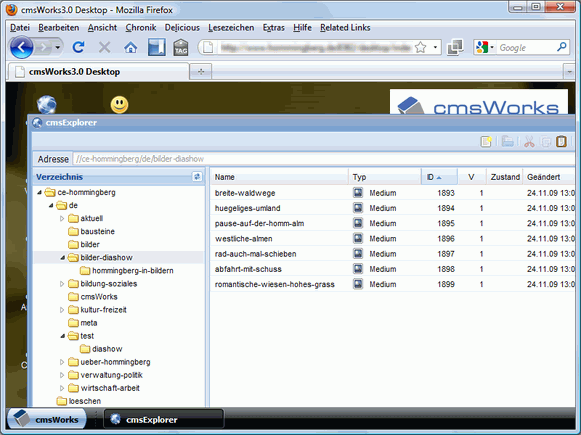Screen dimensions: 581x435
Task: Sort list by Typ column
Action: pos(385,177)
